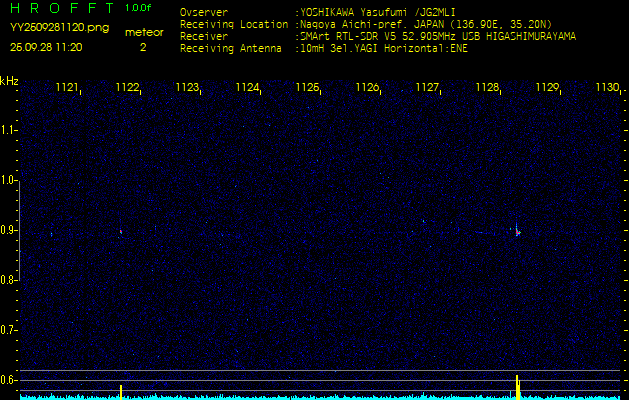This screenshot has width=629, height=400.
Task: Click the kHz axis unit label
Action: click(9, 80)
